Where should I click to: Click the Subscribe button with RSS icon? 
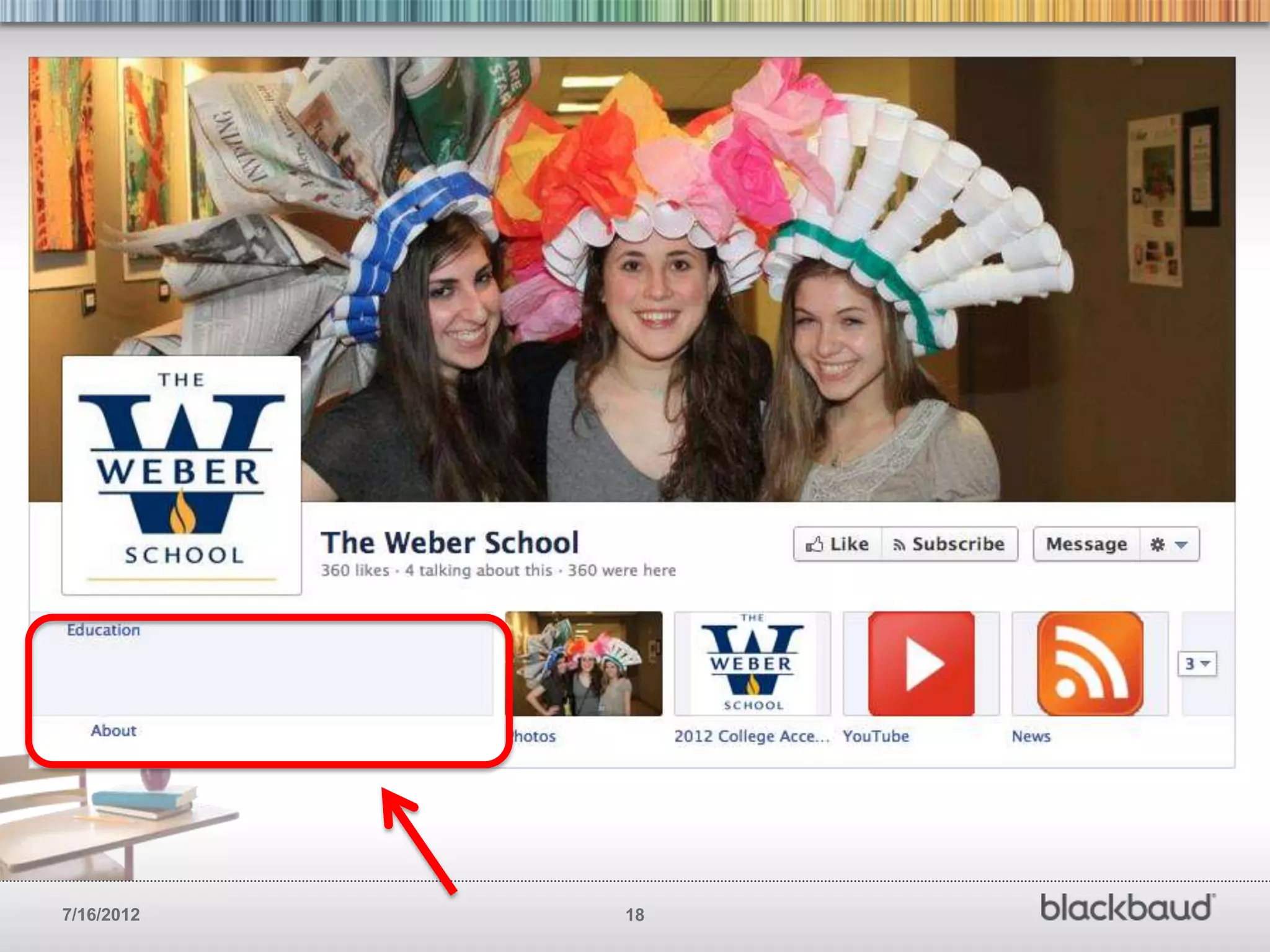click(x=949, y=544)
